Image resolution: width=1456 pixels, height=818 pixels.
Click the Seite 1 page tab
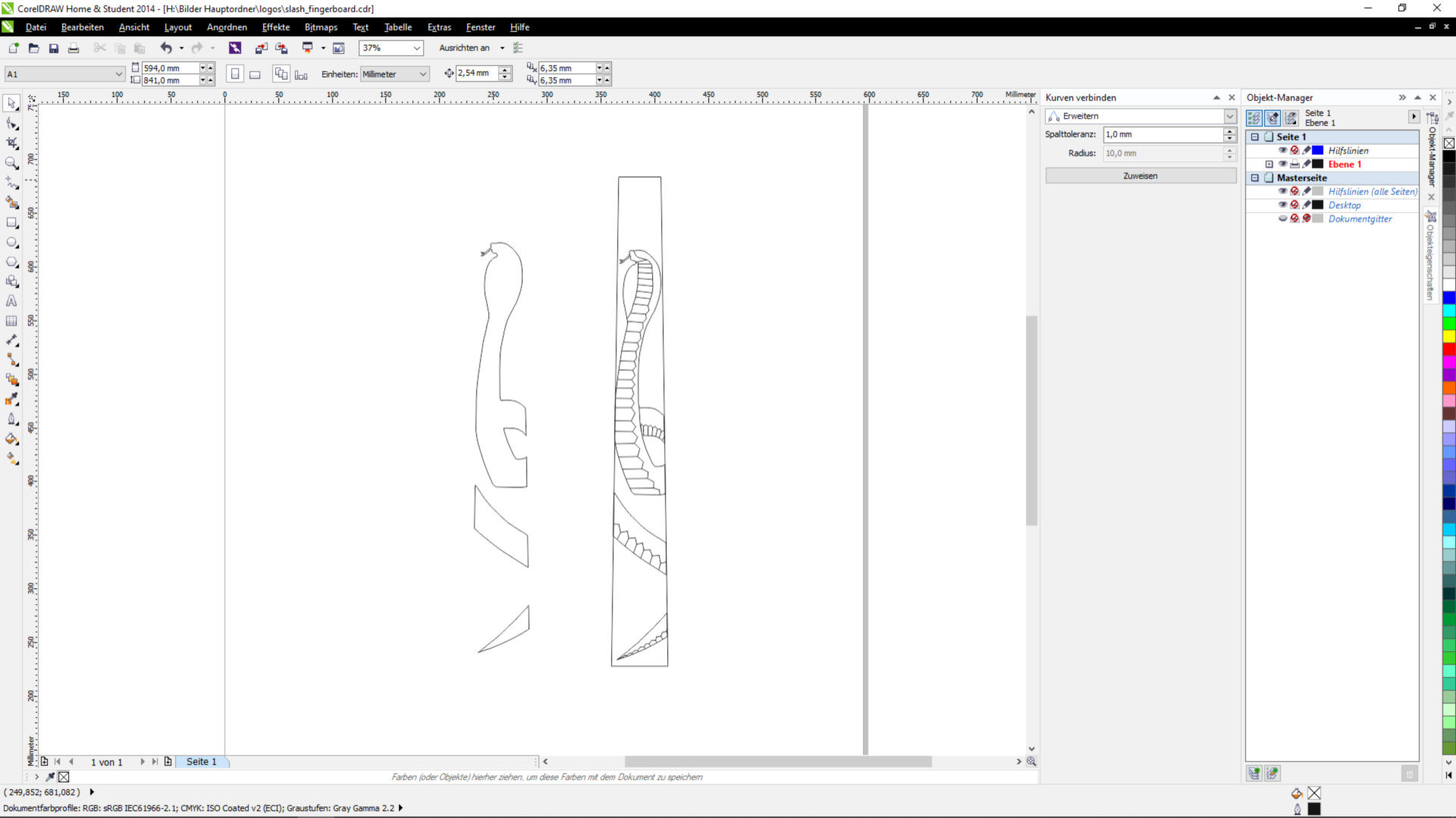point(201,762)
